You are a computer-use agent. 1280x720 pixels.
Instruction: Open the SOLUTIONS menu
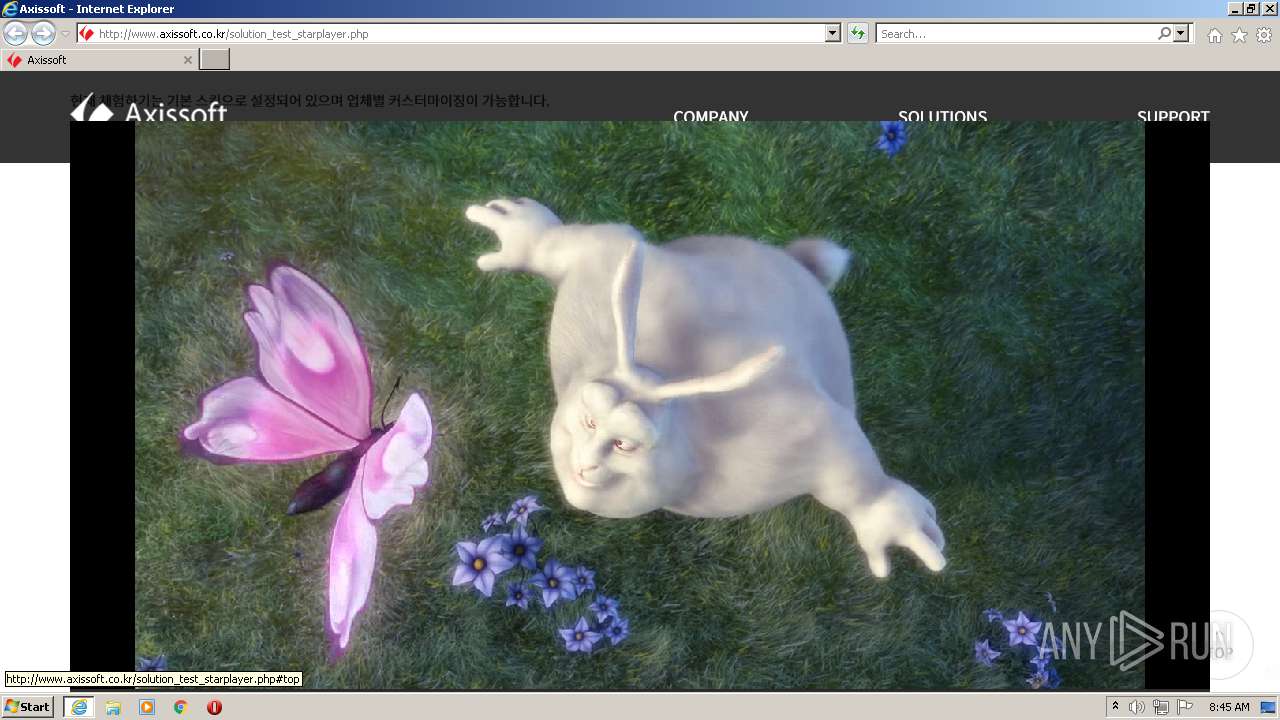pyautogui.click(x=942, y=115)
